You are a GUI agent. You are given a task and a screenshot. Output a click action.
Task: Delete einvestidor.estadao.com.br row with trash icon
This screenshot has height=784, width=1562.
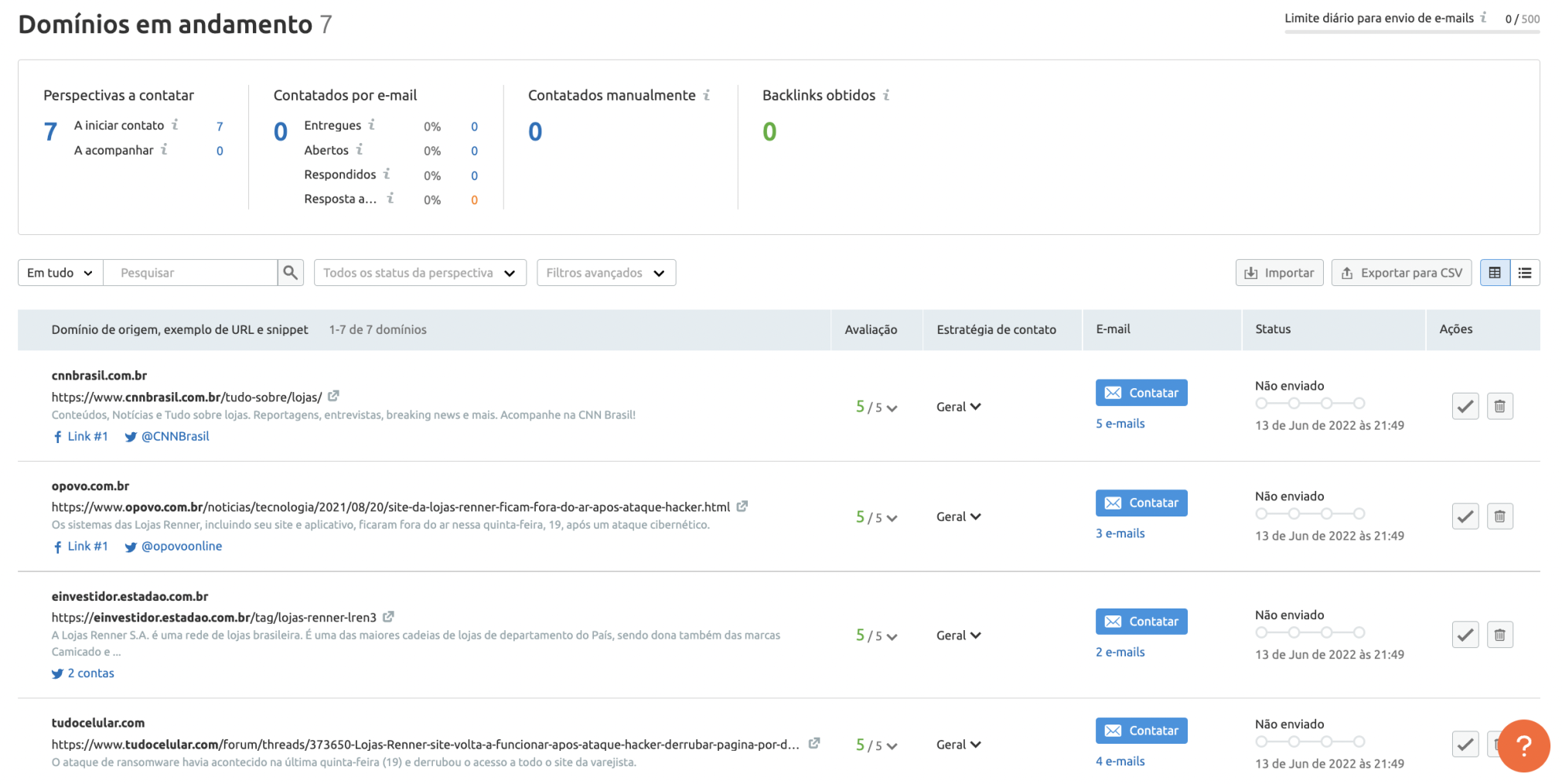pos(1499,635)
